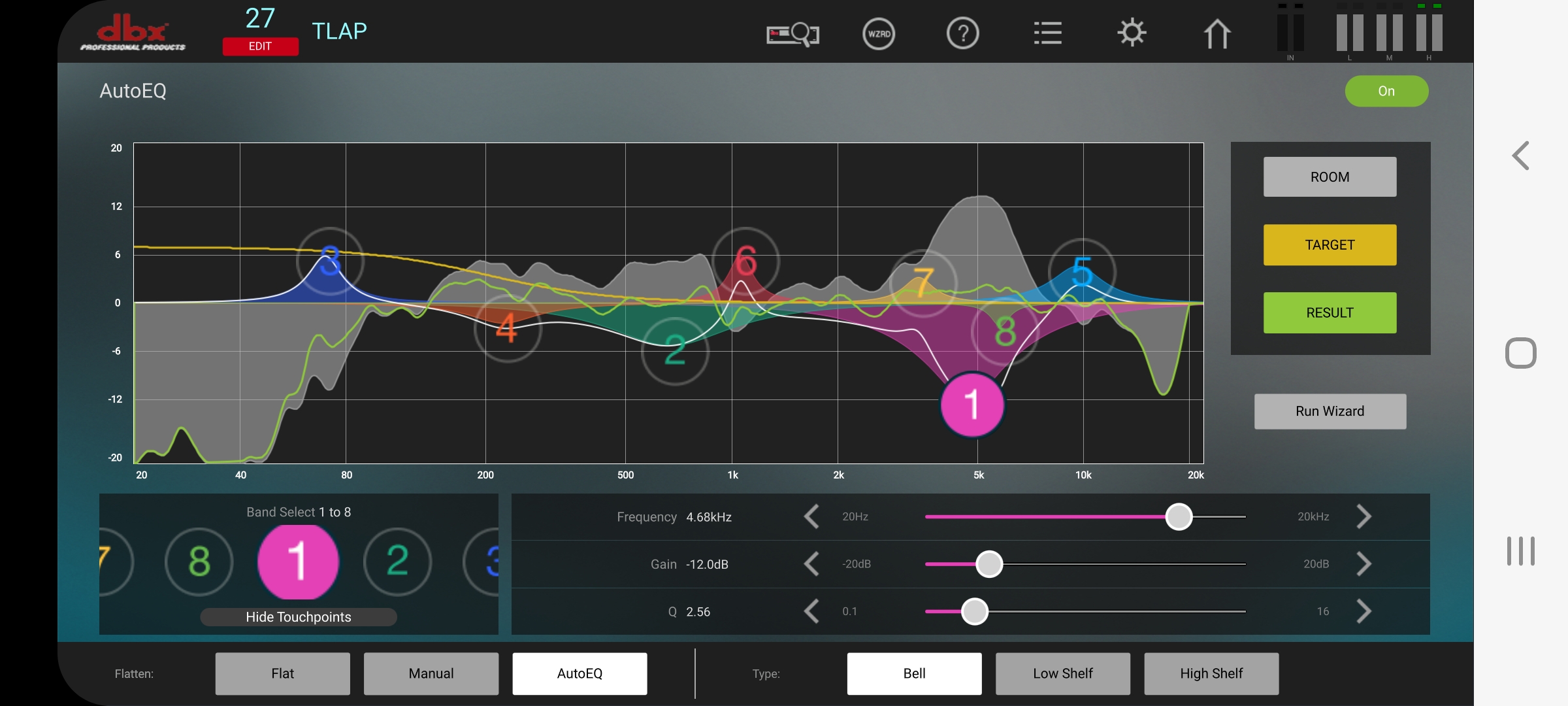The height and width of the screenshot is (706, 1568).
Task: Increase Q with right arrow
Action: click(1364, 611)
